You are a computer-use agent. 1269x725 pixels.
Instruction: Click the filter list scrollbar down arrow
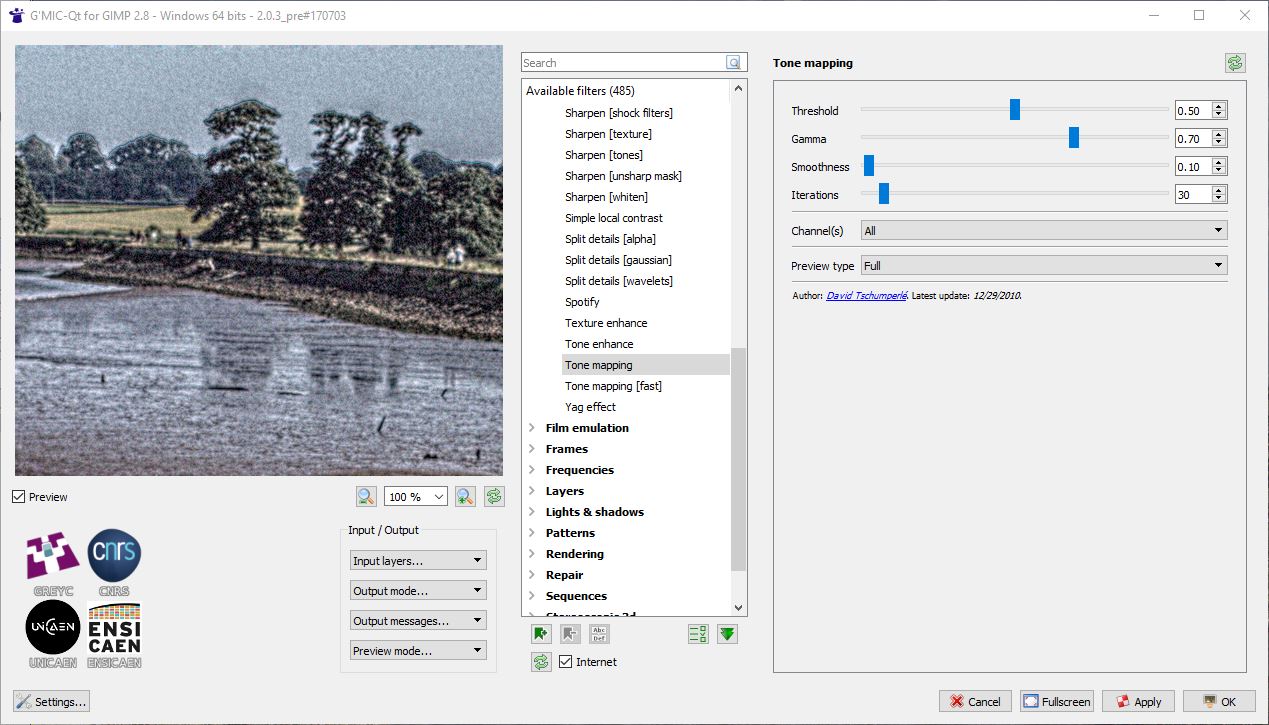[x=739, y=608]
